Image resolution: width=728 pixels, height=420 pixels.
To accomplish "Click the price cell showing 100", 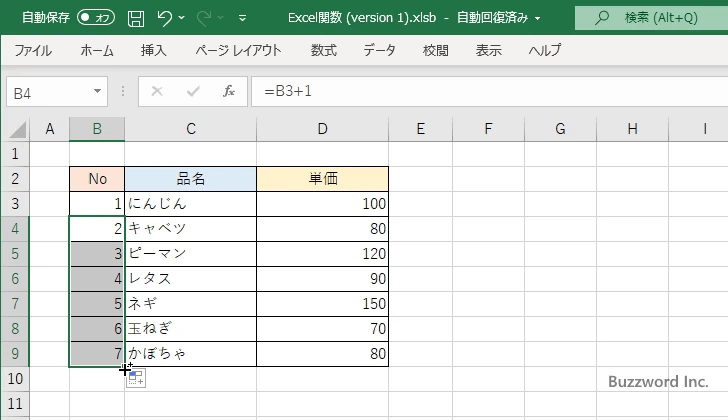I will (x=323, y=204).
